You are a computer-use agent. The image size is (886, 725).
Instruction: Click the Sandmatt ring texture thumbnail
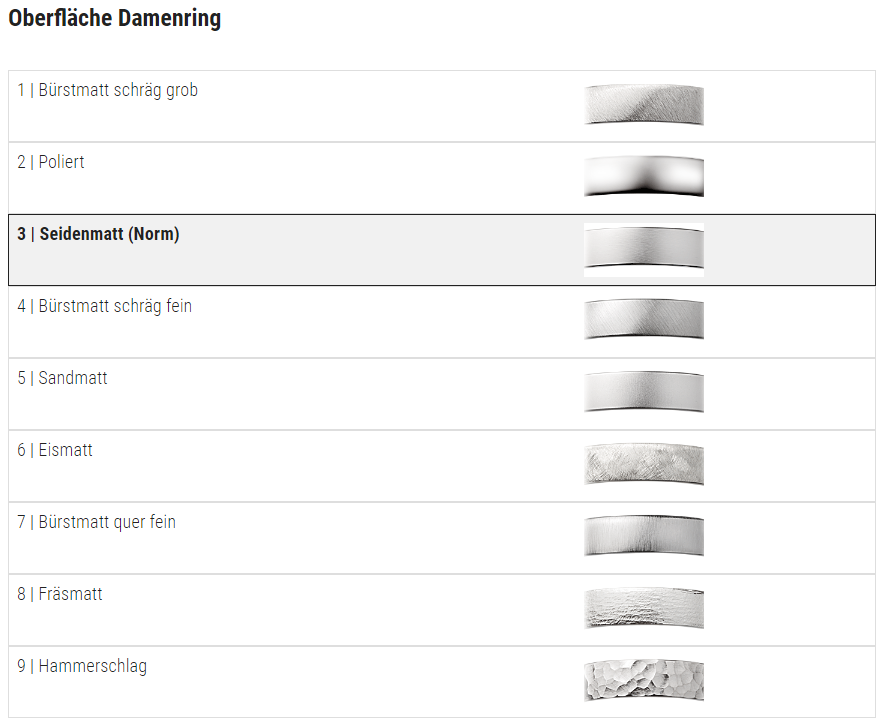coord(644,393)
